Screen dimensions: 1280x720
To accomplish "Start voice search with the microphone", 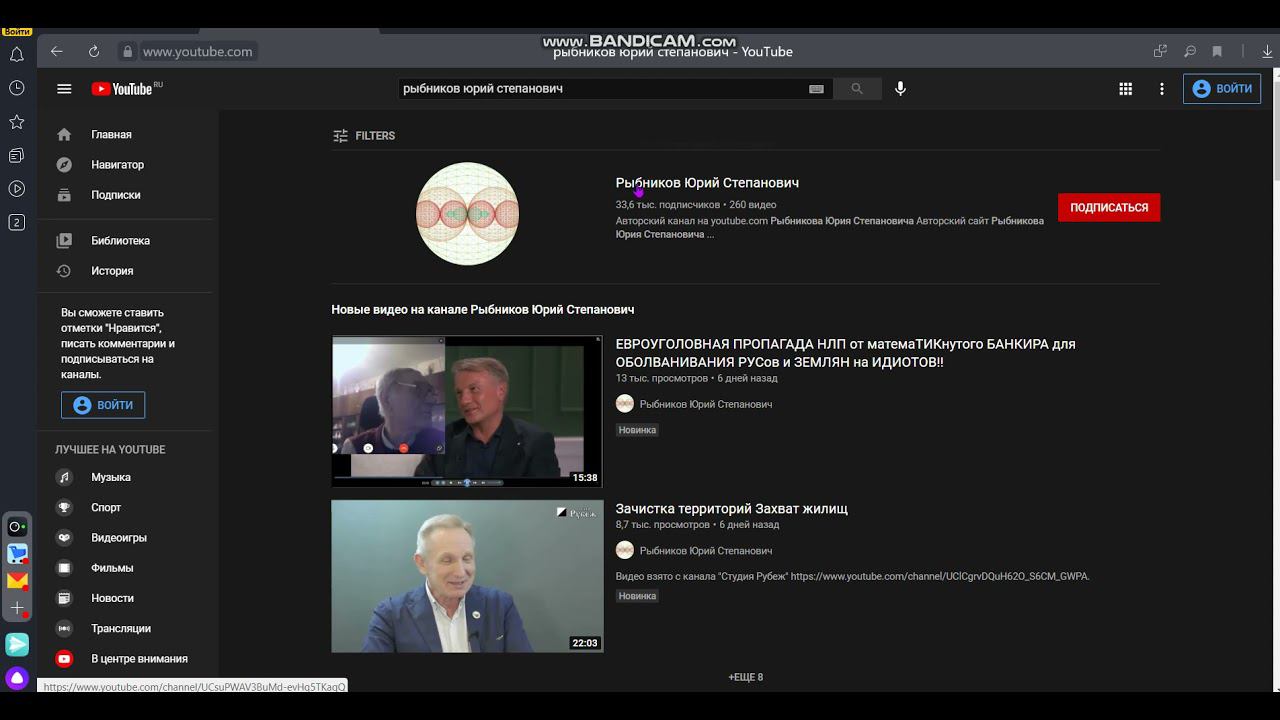I will 900,89.
